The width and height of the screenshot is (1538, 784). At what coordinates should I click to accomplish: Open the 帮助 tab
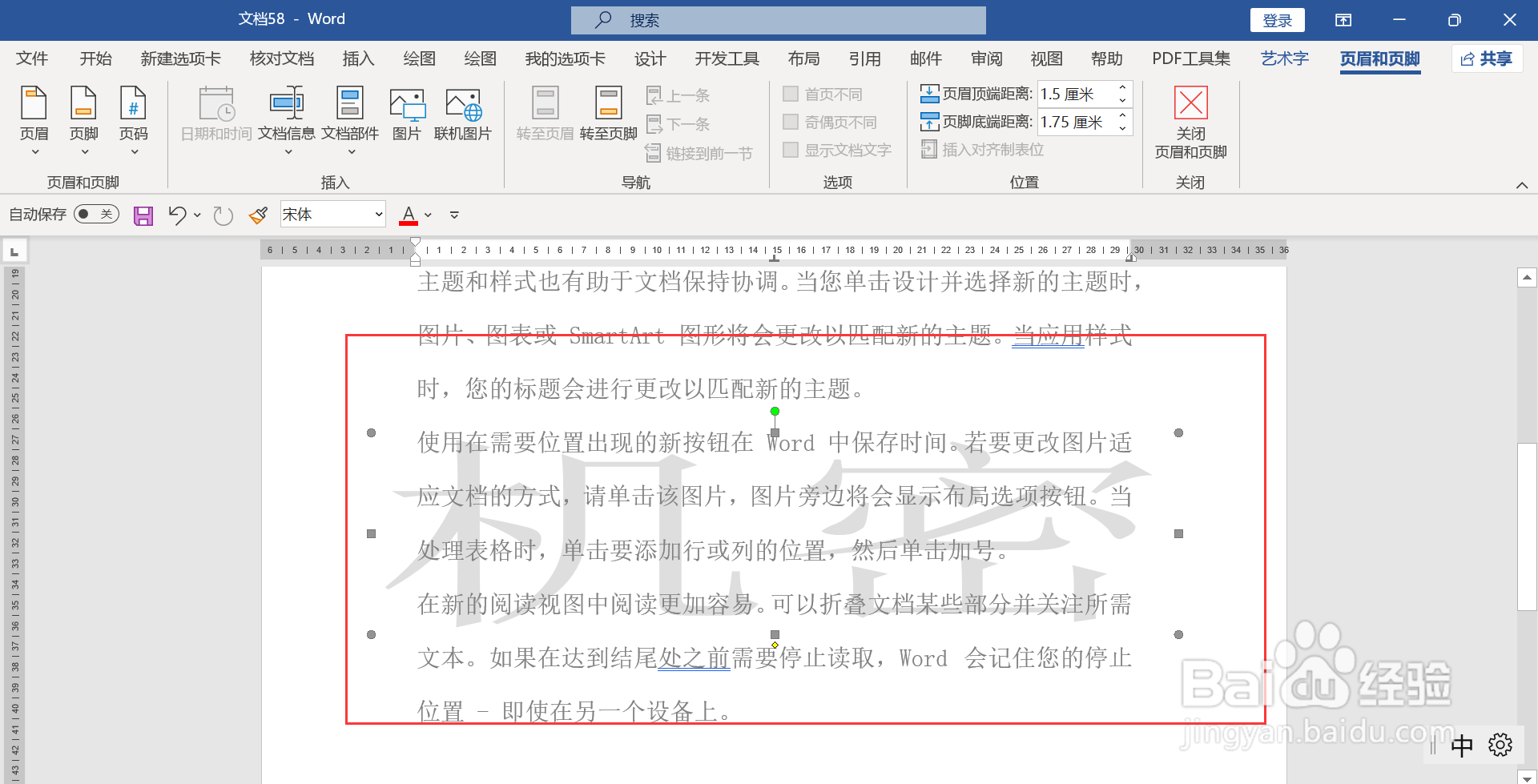(1107, 58)
